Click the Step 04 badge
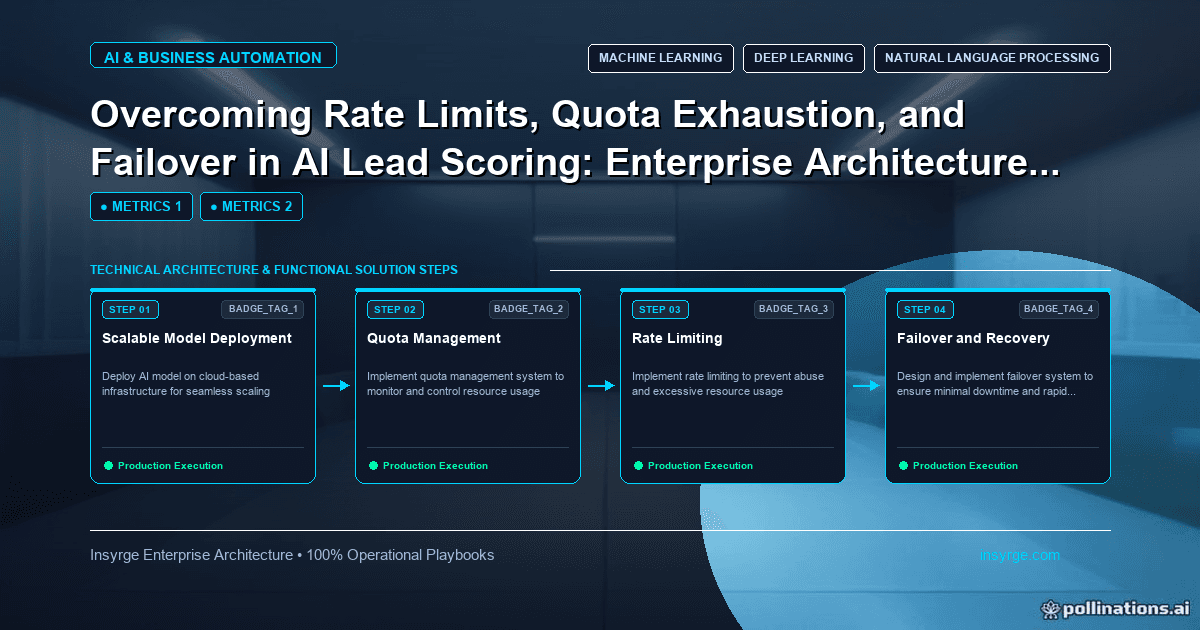Image resolution: width=1200 pixels, height=630 pixels. (x=925, y=310)
